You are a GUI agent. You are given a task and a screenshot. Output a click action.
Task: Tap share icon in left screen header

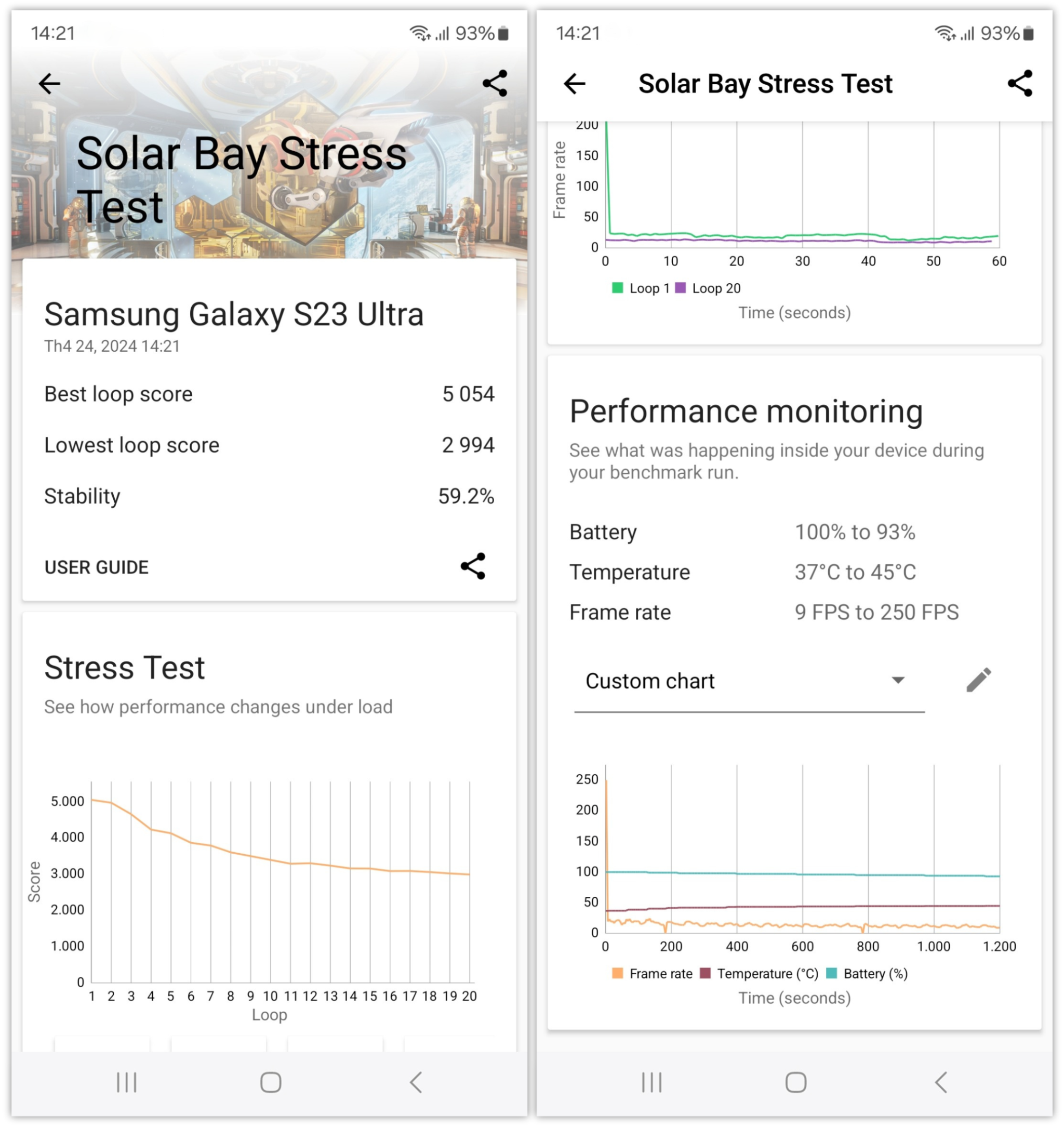pyautogui.click(x=495, y=84)
